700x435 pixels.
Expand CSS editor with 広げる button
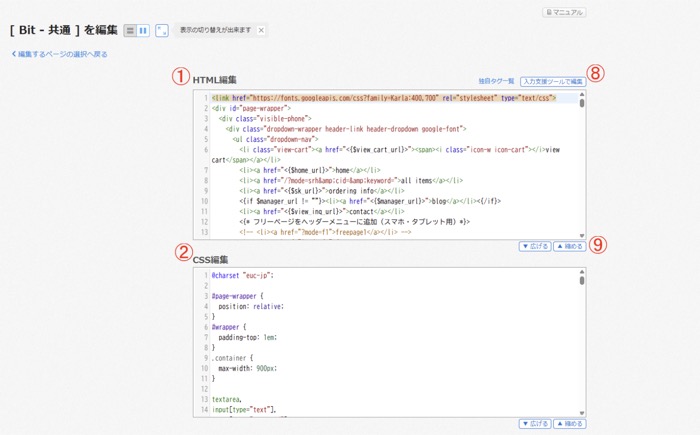[x=535, y=424]
